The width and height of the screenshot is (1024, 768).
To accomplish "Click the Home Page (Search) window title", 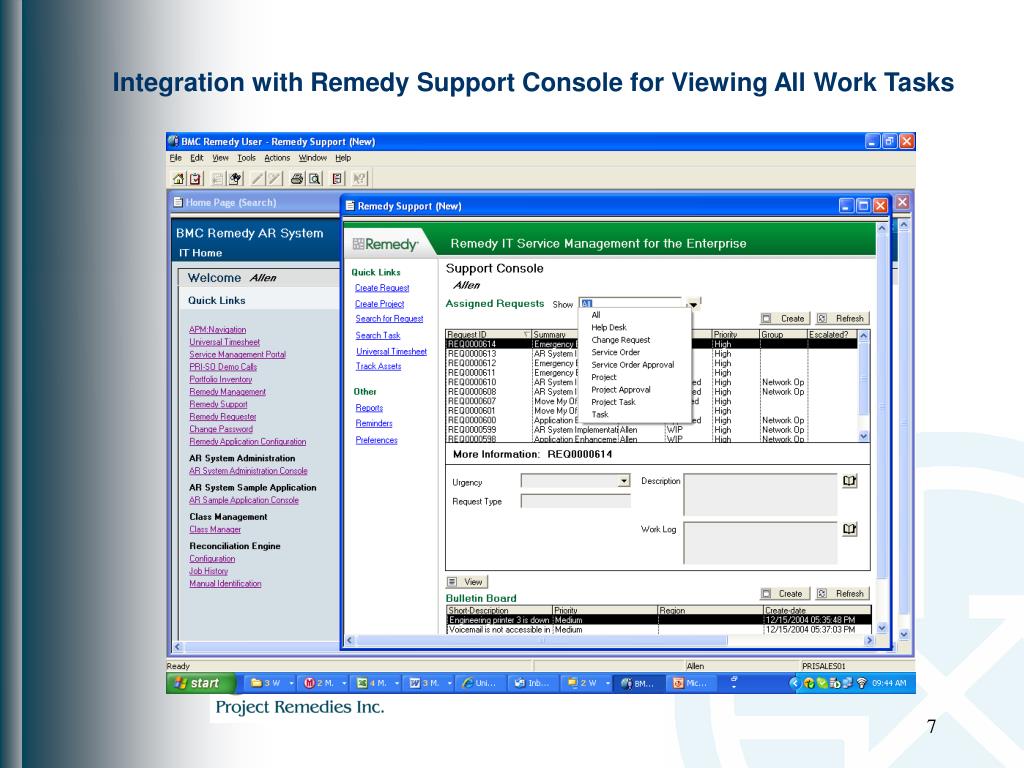I will click(x=231, y=202).
